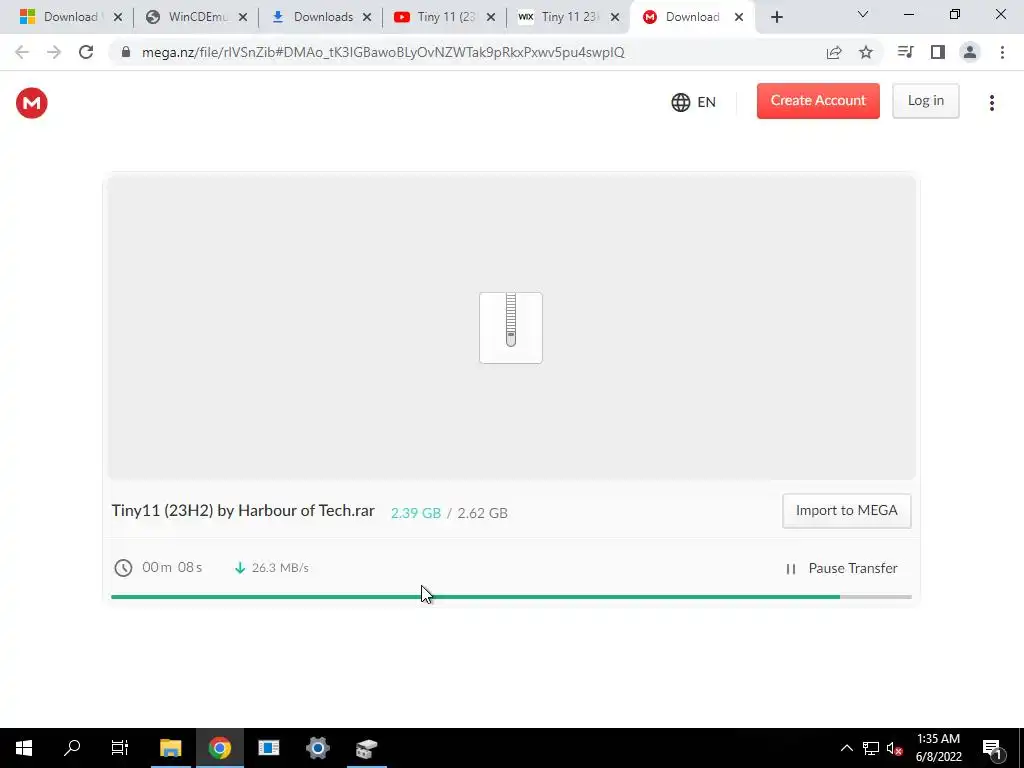Click the browser forward arrow

click(54, 52)
